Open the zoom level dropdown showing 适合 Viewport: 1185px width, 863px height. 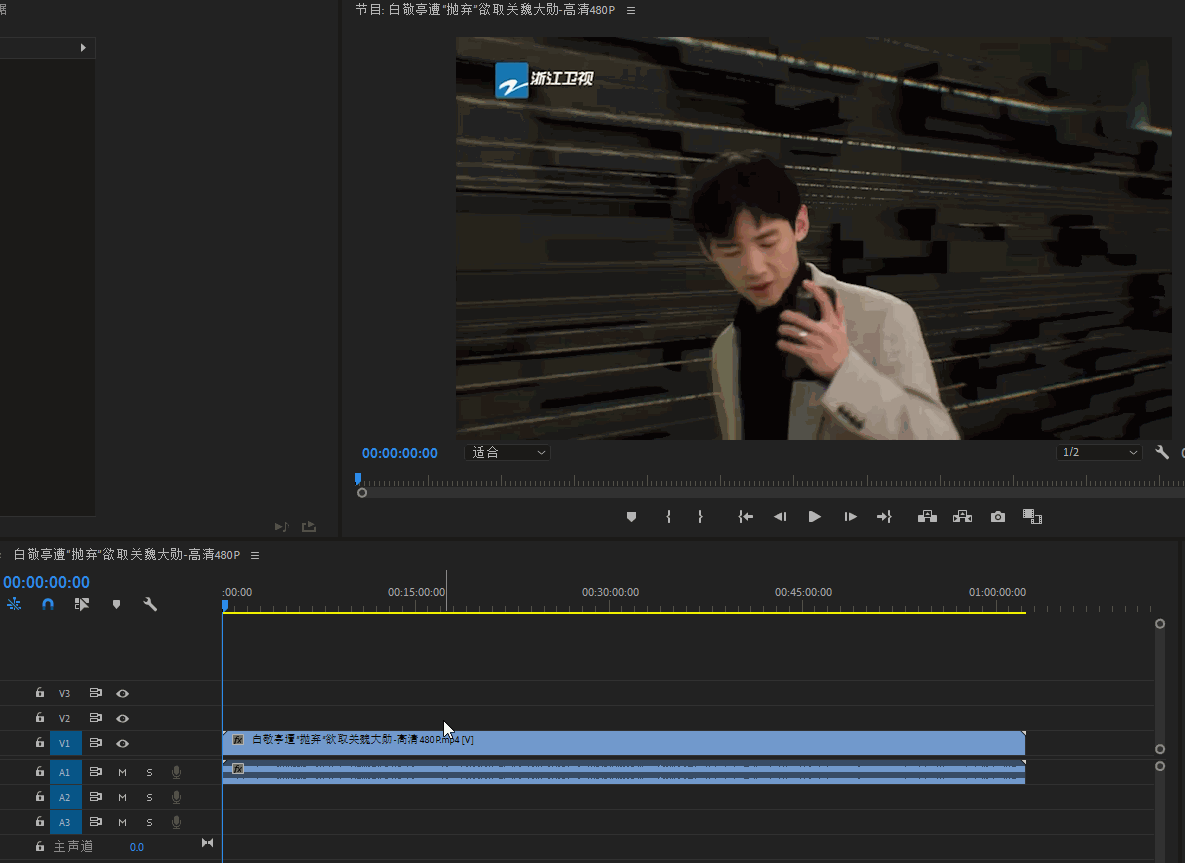point(509,453)
